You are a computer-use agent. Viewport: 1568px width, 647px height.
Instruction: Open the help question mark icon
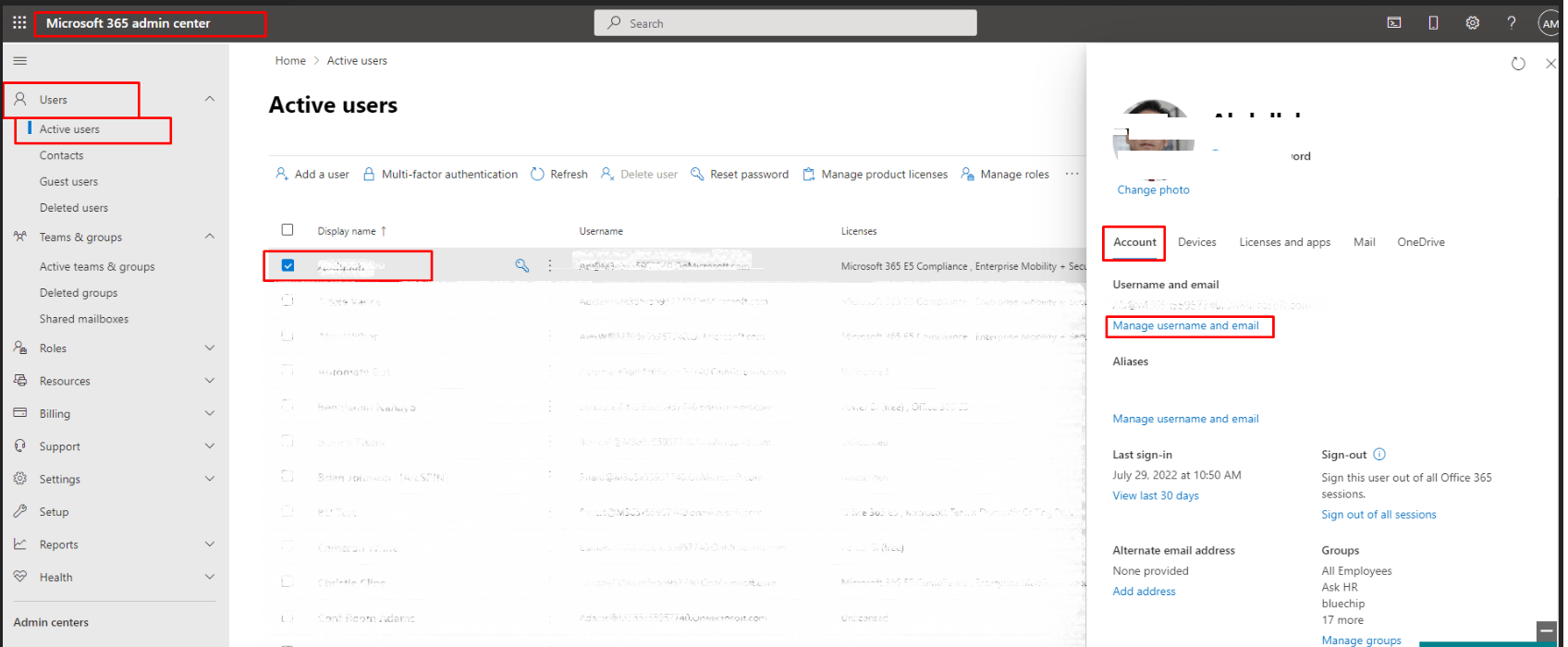[x=1512, y=23]
